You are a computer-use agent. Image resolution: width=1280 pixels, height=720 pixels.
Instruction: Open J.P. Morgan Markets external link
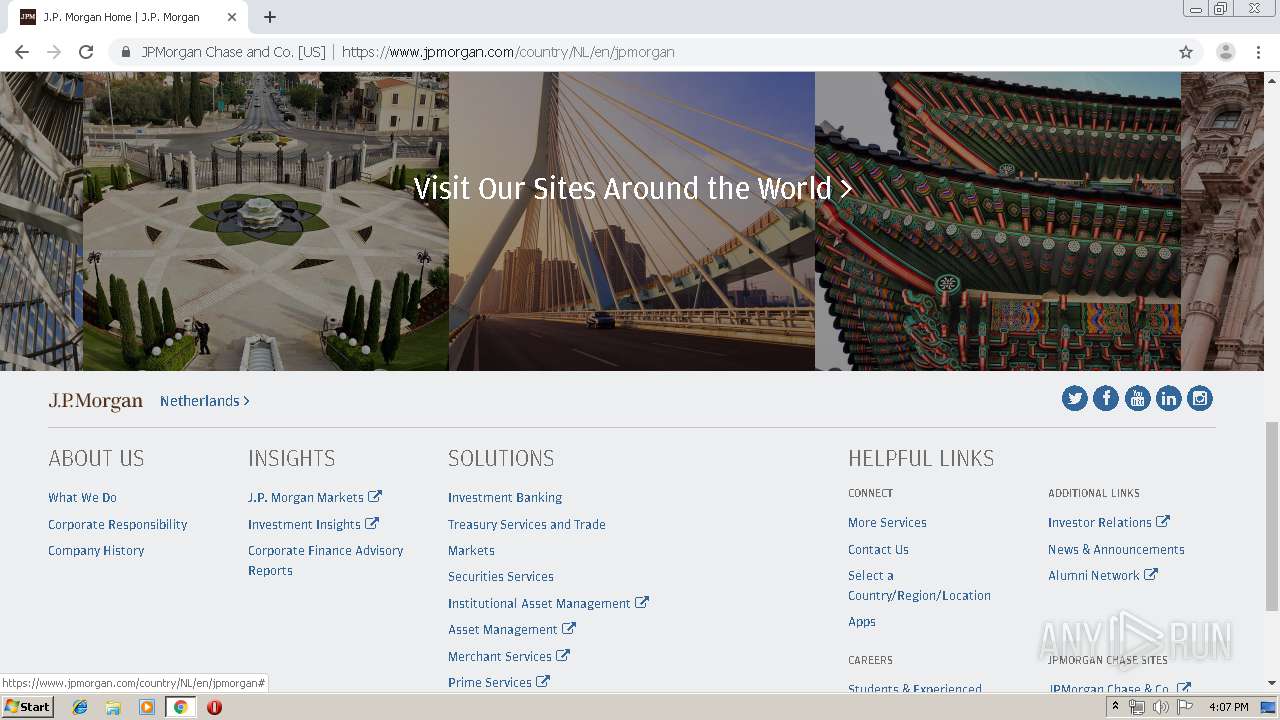coord(315,497)
